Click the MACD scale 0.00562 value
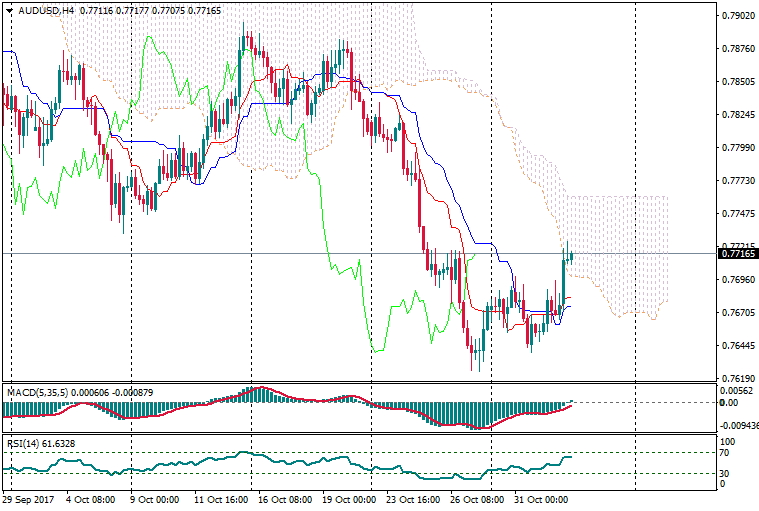The width and height of the screenshot is (759, 511). click(x=737, y=392)
